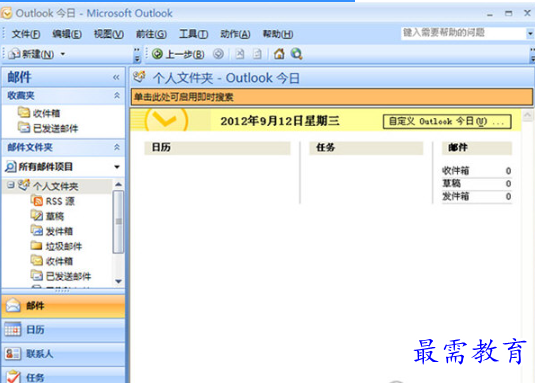The image size is (535, 383).
Task: Select the 发件箱 folder in tree
Action: [52, 231]
